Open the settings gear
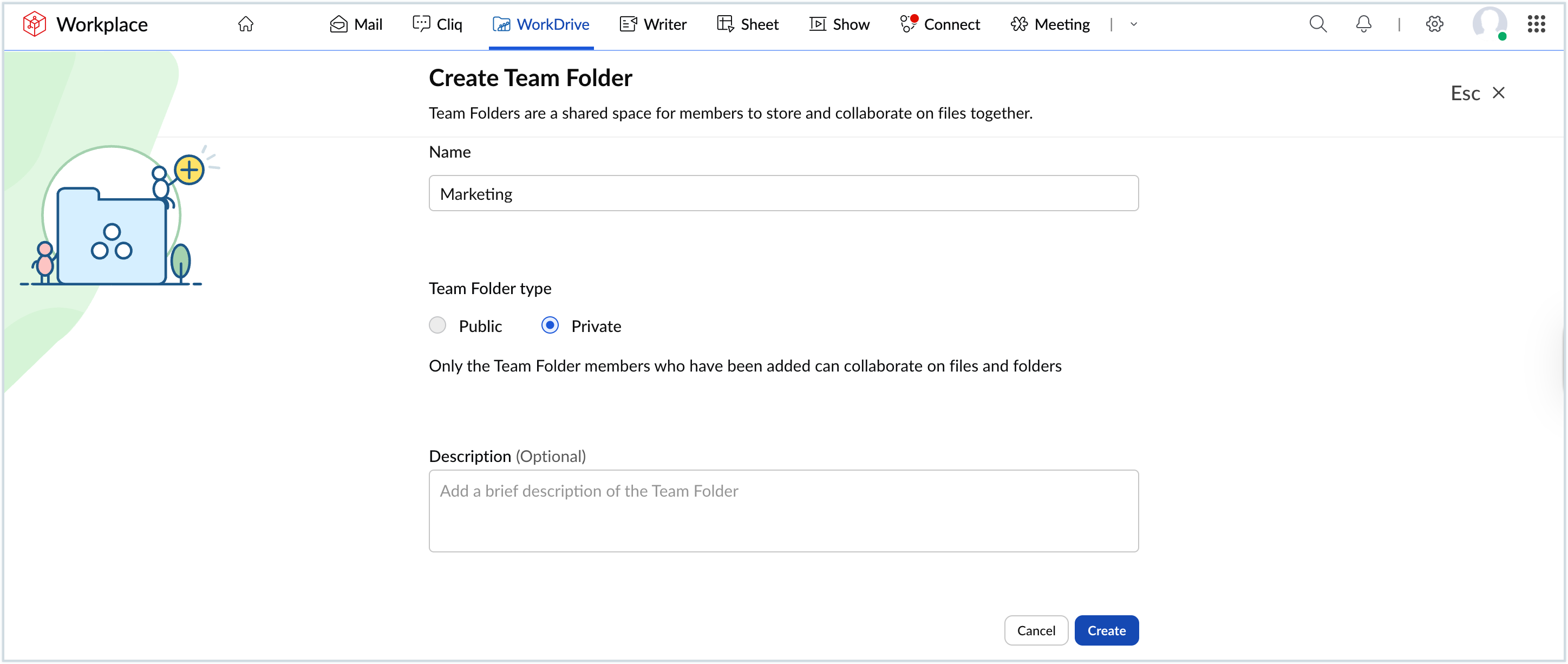Screen dimensions: 1568x664 [1435, 24]
